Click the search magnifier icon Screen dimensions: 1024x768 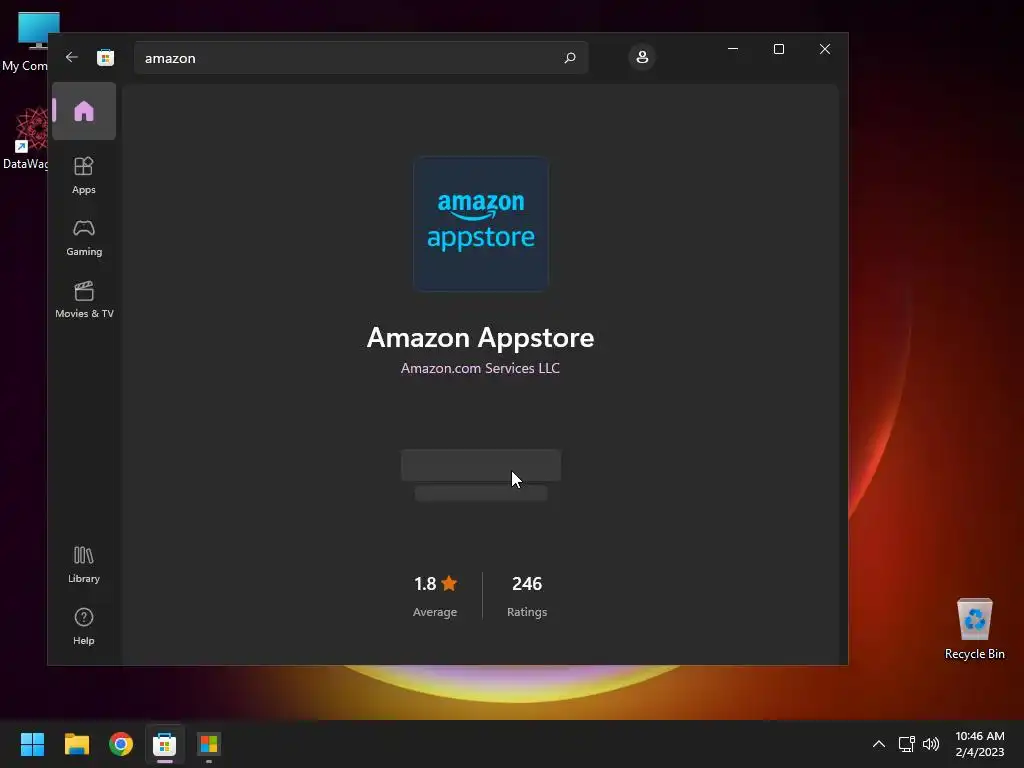(x=569, y=58)
